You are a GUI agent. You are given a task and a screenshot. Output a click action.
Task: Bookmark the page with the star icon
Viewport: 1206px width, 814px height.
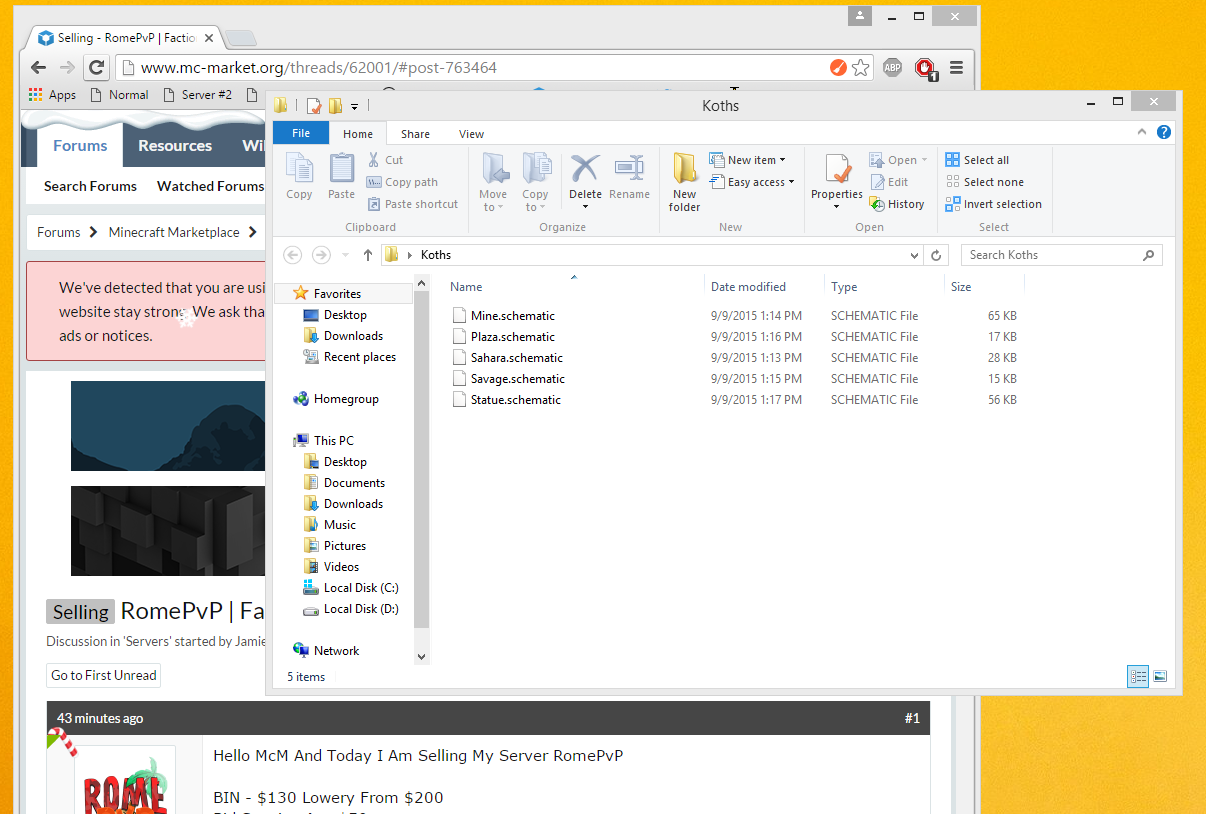860,68
